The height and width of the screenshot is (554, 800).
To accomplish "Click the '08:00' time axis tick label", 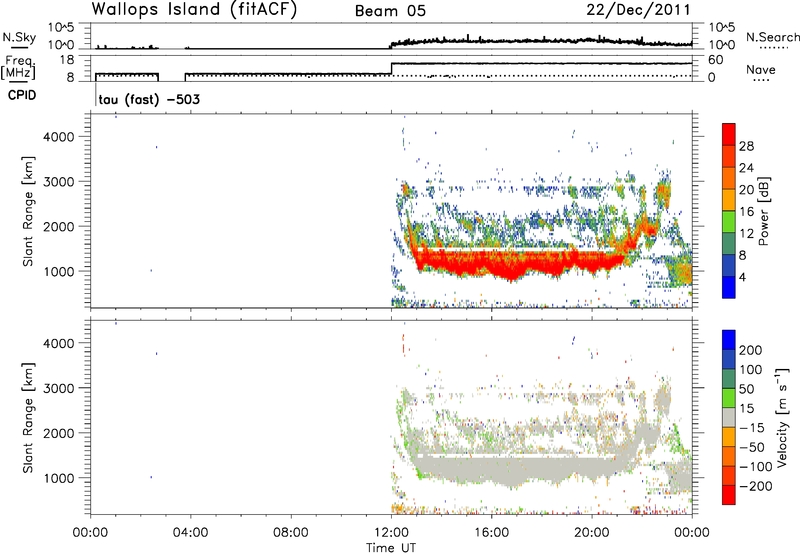I will (291, 533).
